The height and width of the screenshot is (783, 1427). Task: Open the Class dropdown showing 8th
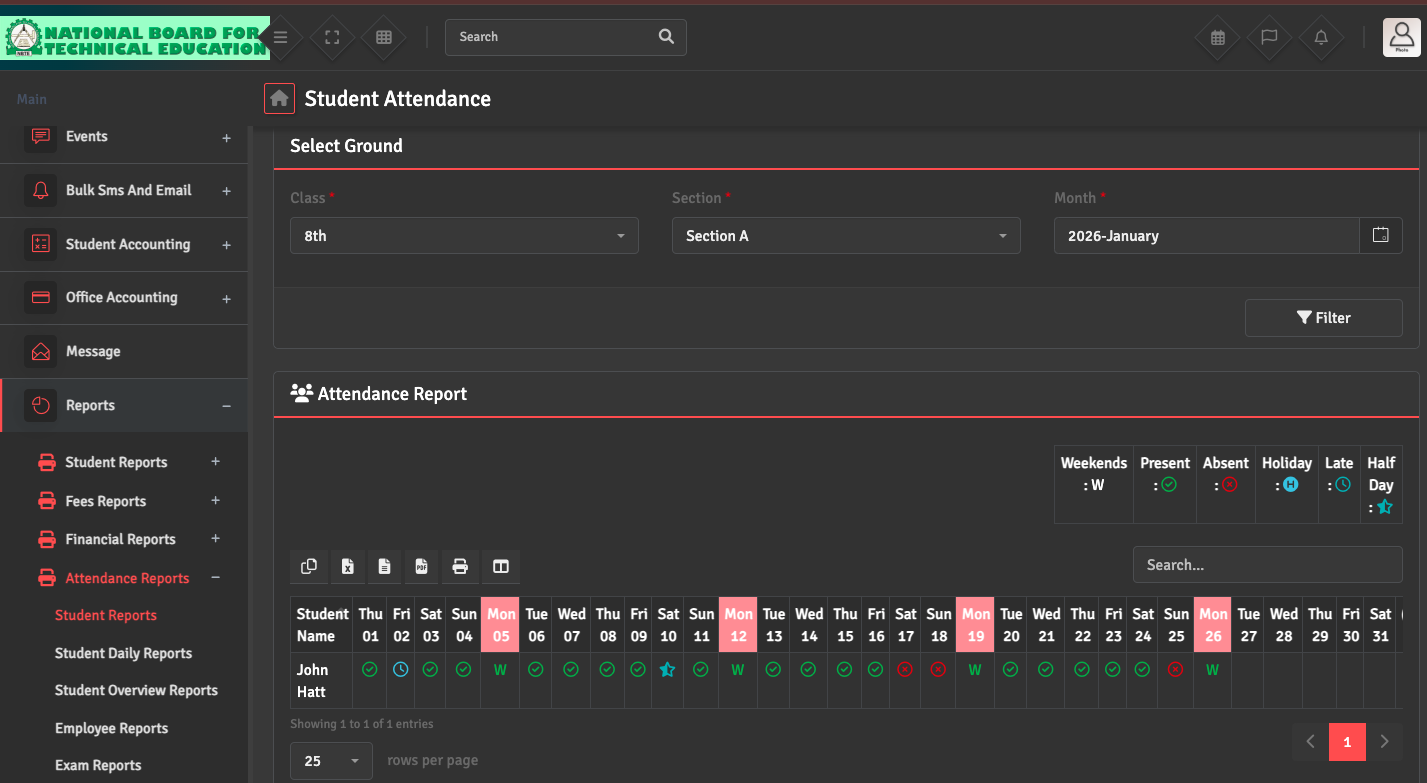tap(464, 236)
